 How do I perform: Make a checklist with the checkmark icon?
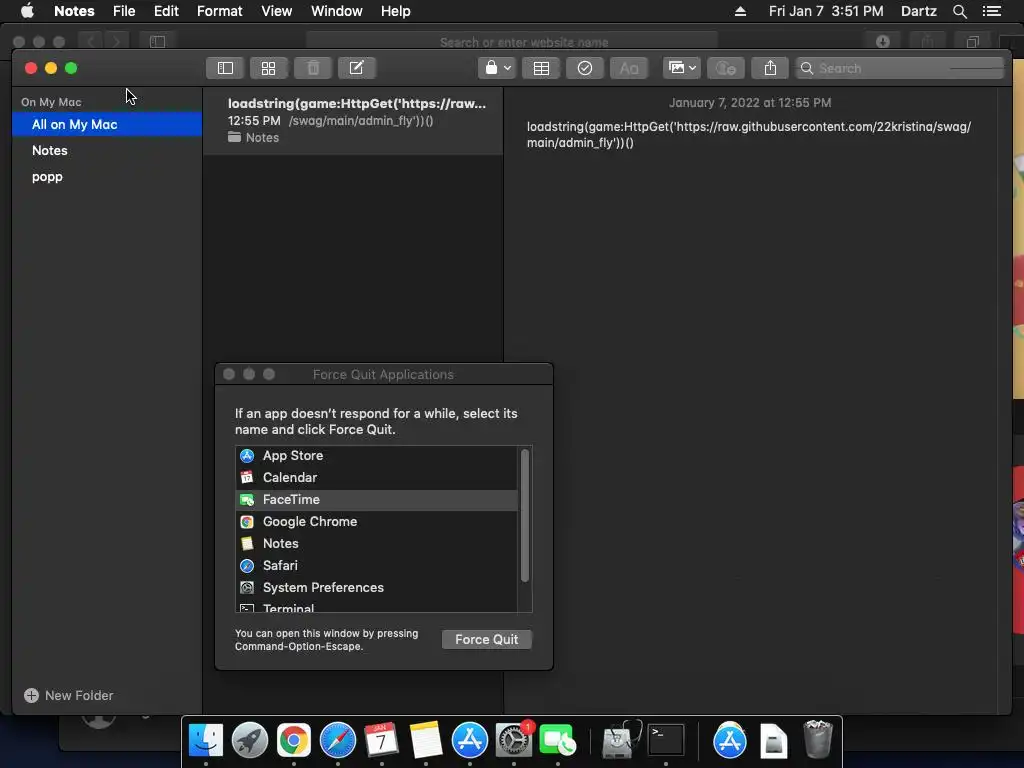tap(584, 68)
